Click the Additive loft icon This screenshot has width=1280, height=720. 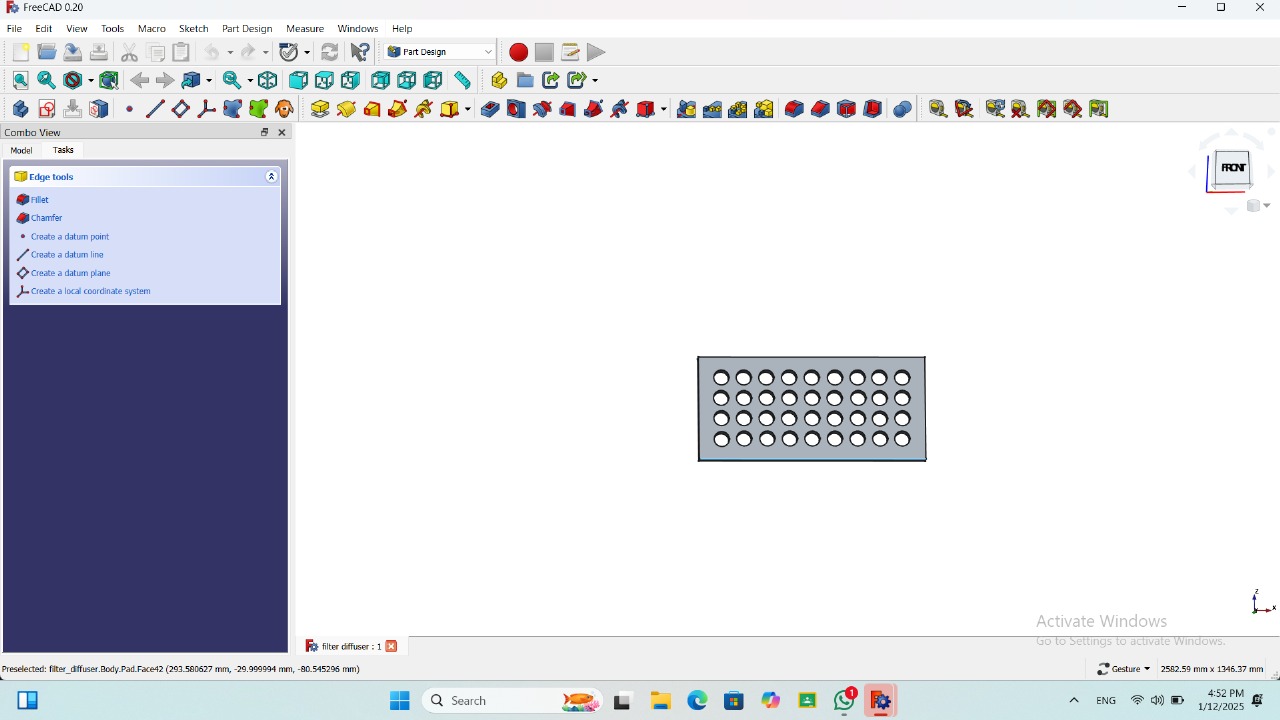pos(372,109)
